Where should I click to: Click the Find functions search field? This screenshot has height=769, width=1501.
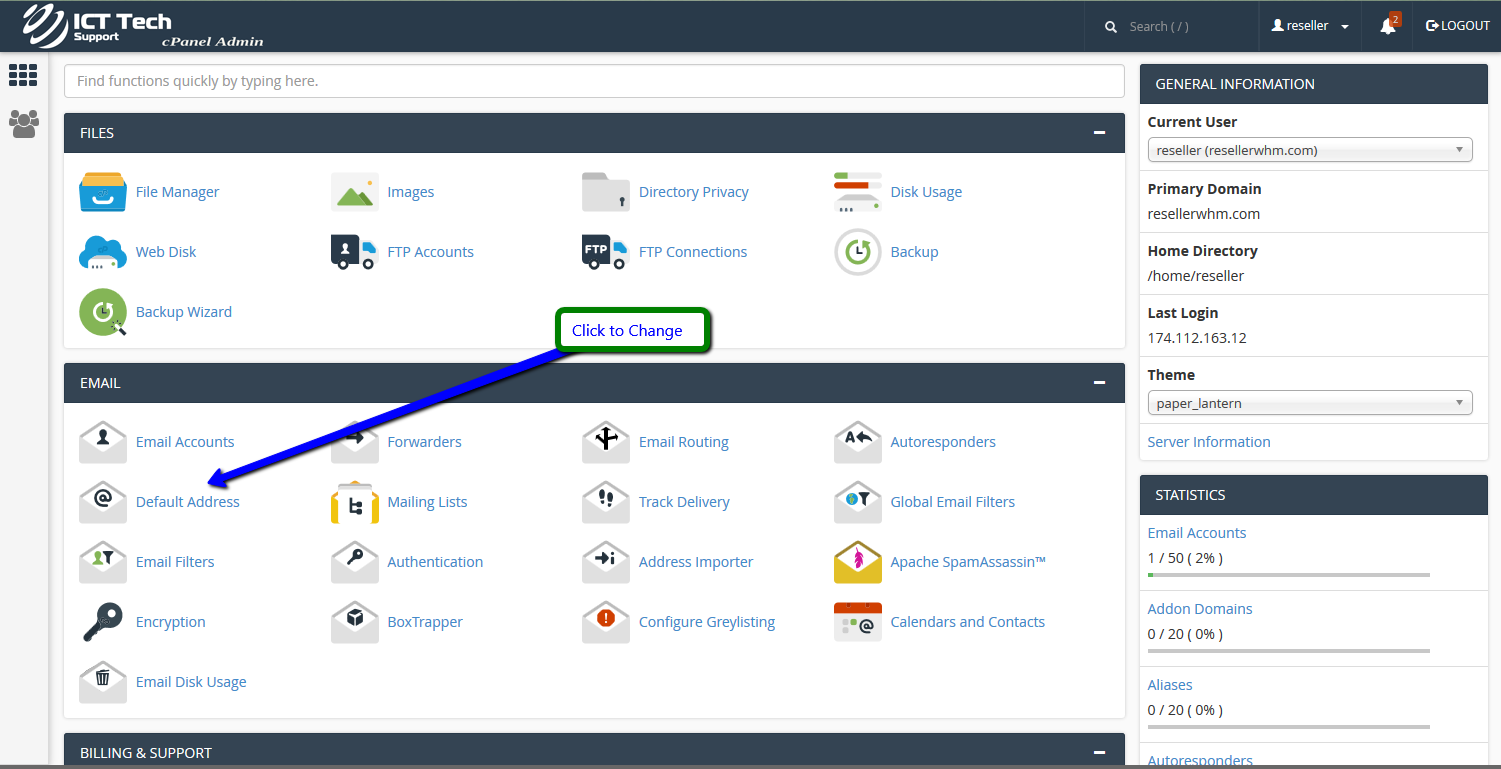click(594, 81)
